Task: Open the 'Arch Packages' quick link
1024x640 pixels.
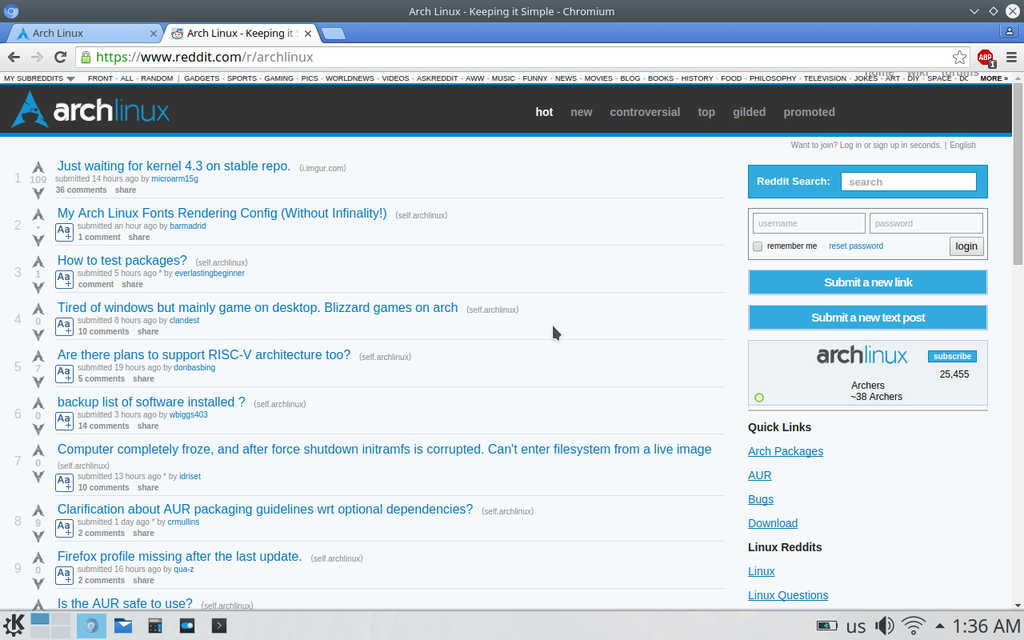Action: pyautogui.click(x=785, y=451)
